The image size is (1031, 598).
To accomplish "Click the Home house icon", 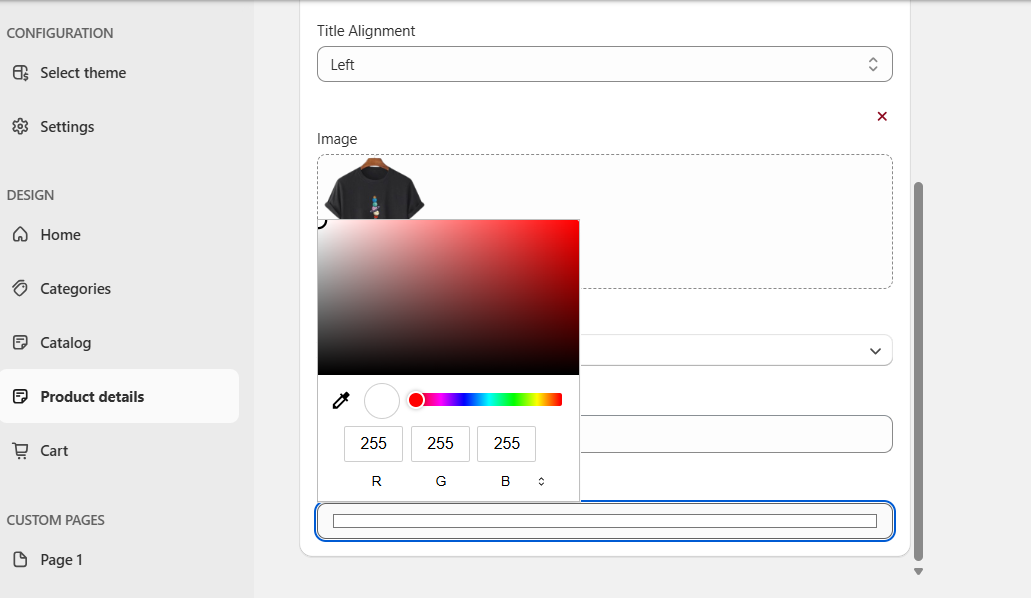I will coord(20,234).
